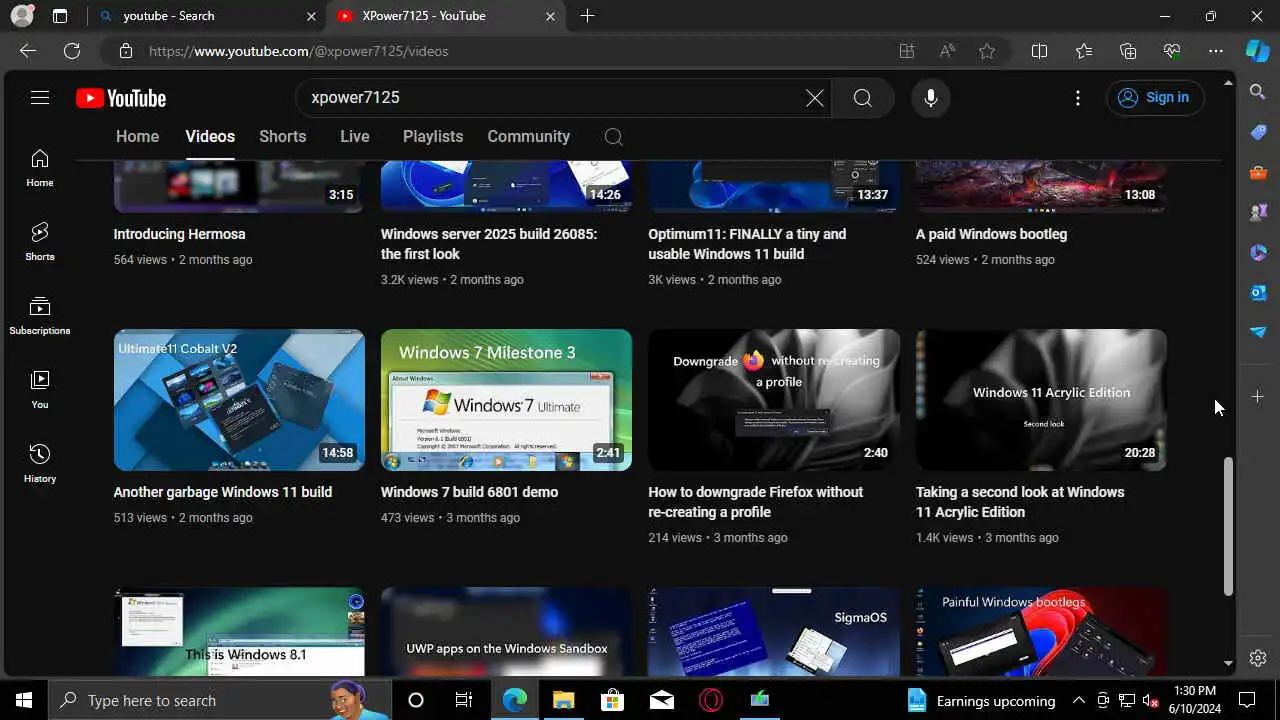The height and width of the screenshot is (720, 1280).
Task: Search within the channel using magnifier
Action: click(x=614, y=137)
